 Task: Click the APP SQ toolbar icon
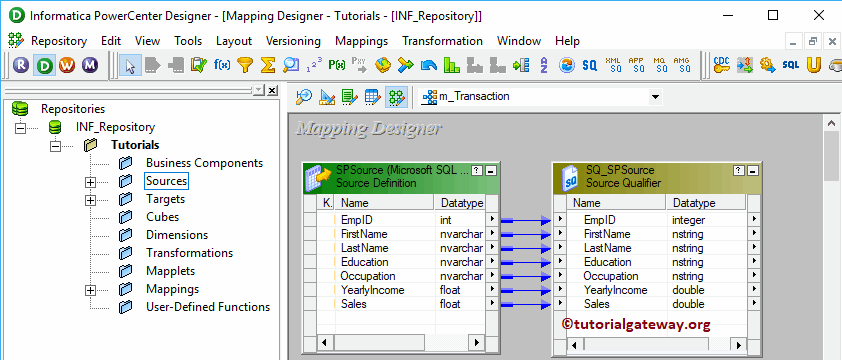pos(636,66)
